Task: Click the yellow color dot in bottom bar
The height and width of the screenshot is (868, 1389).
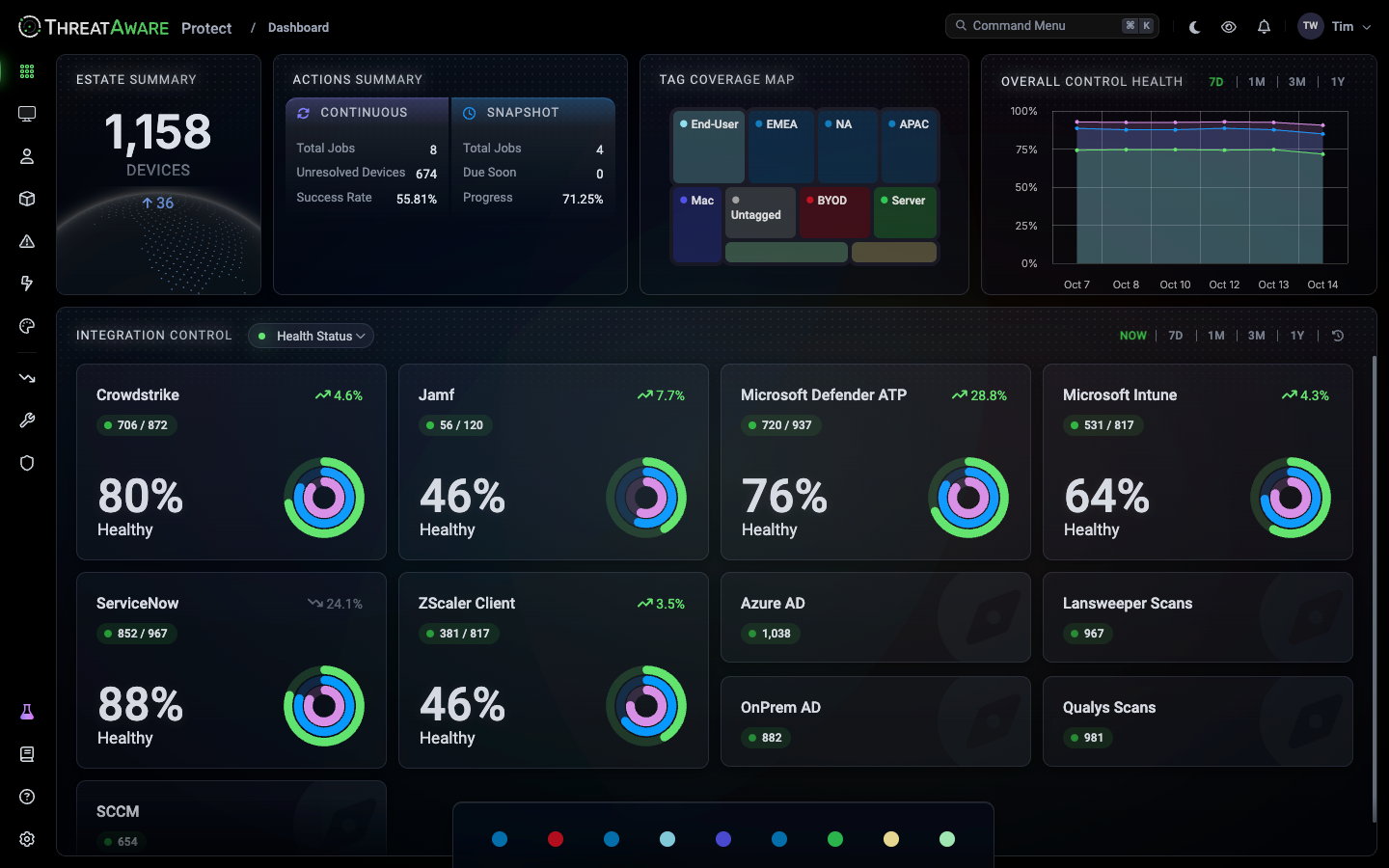Action: (x=891, y=839)
